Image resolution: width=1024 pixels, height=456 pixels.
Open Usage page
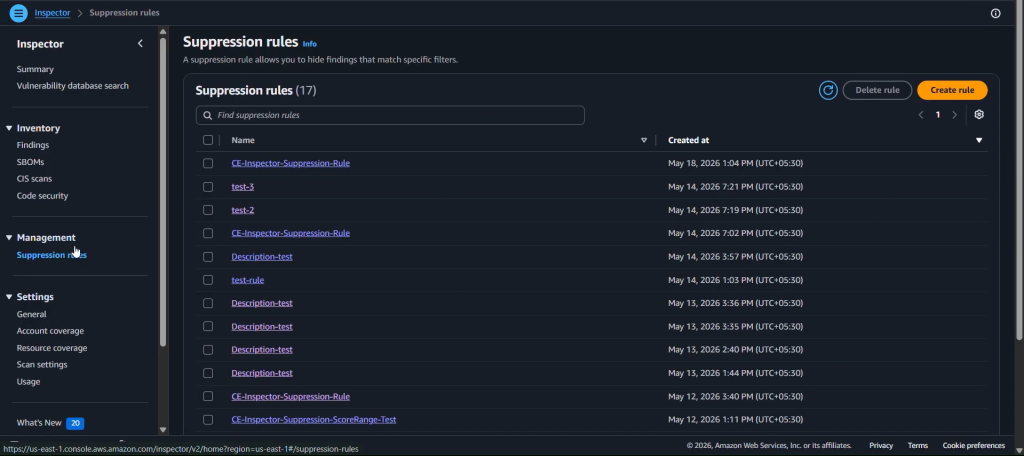click(28, 382)
